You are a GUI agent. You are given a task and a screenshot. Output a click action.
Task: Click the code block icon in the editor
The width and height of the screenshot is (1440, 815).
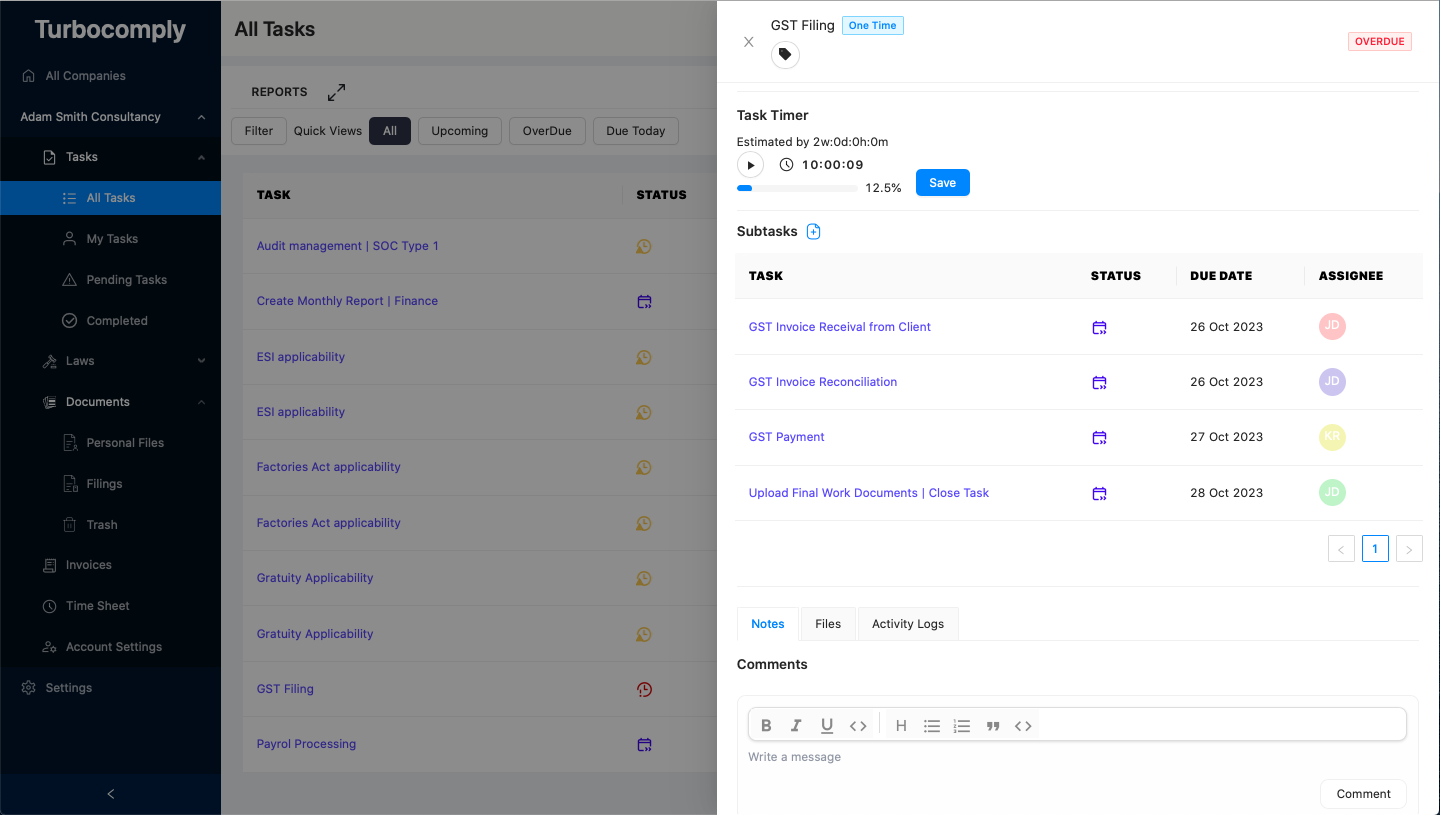click(x=1023, y=725)
